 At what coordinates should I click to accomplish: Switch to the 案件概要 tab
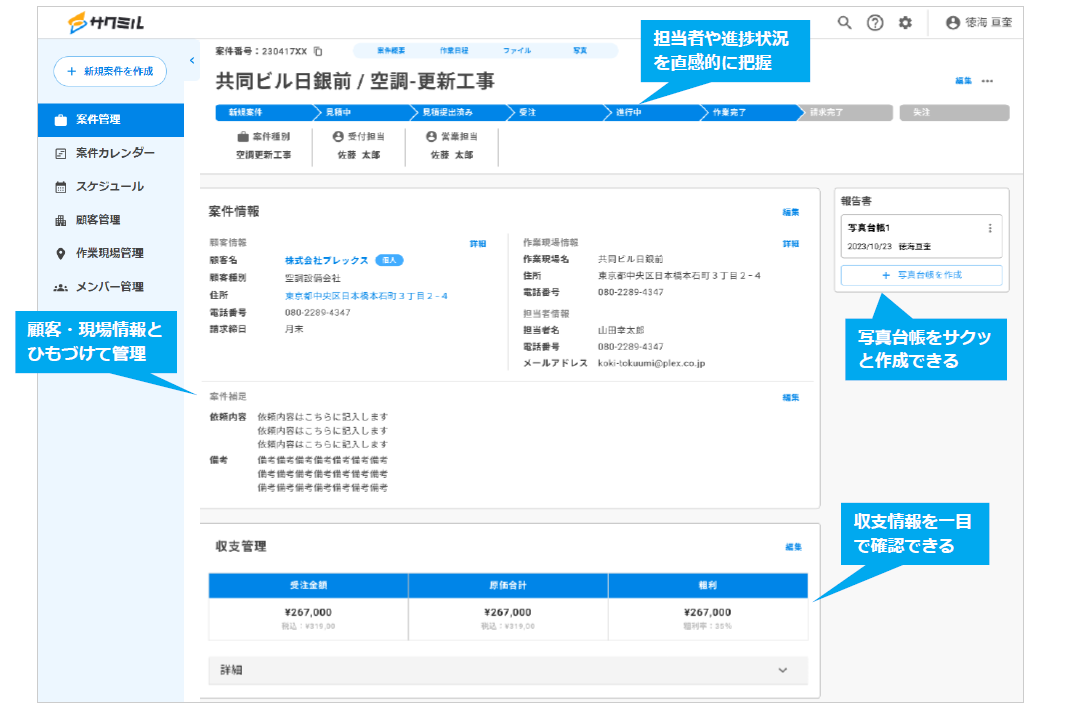[x=391, y=51]
